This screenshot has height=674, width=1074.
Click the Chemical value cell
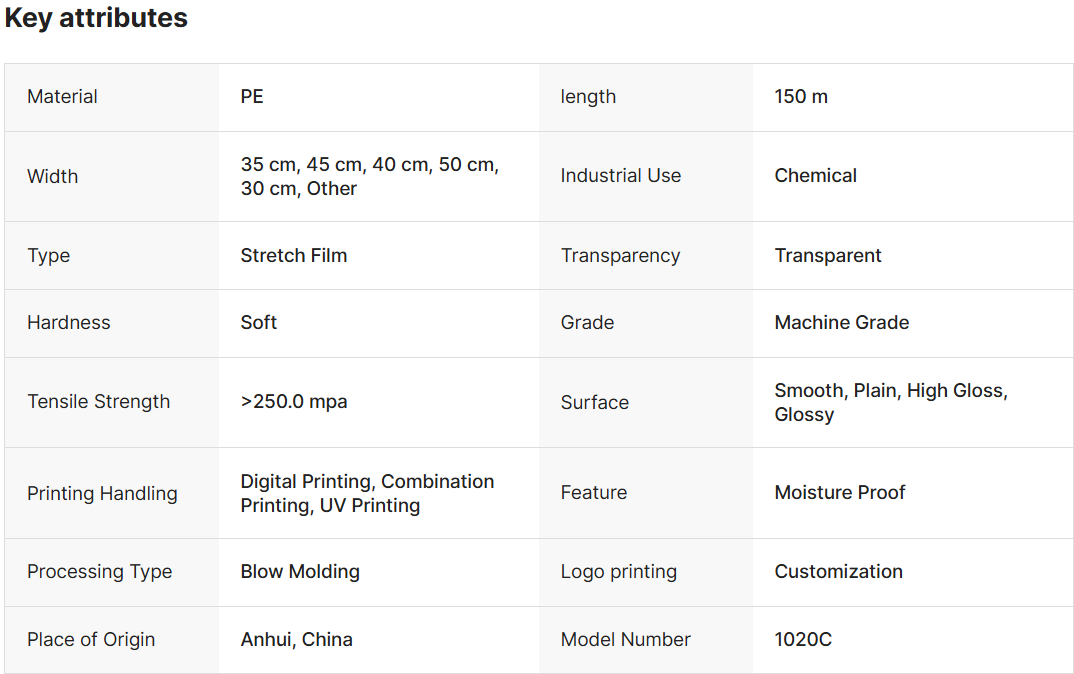(815, 176)
